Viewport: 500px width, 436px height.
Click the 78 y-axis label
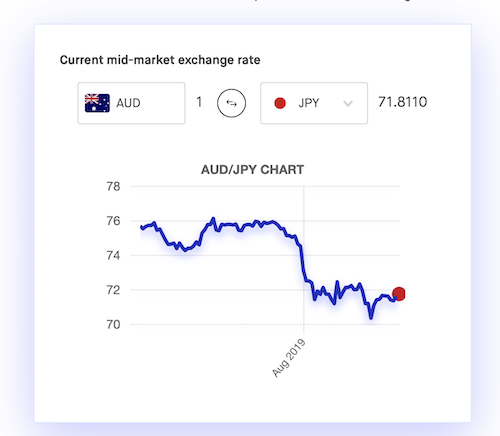pyautogui.click(x=113, y=186)
